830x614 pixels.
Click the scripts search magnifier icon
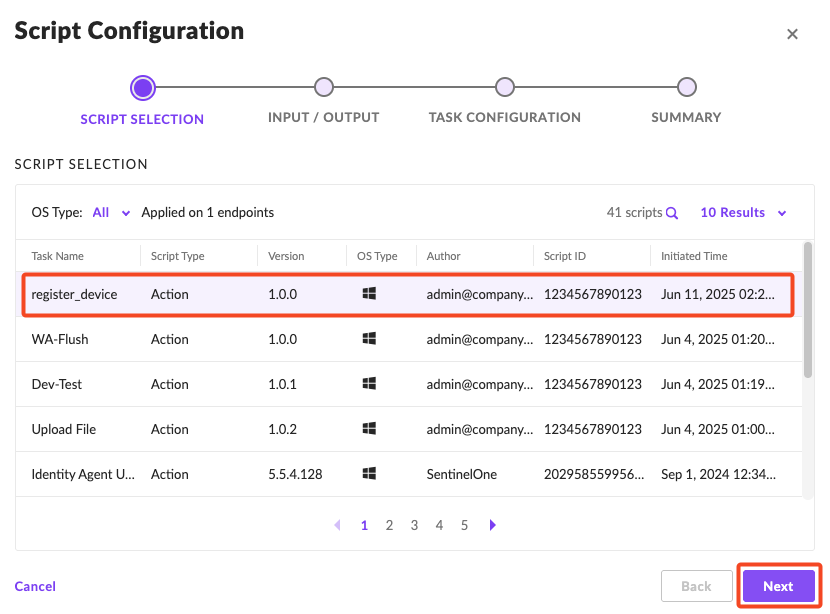click(672, 213)
